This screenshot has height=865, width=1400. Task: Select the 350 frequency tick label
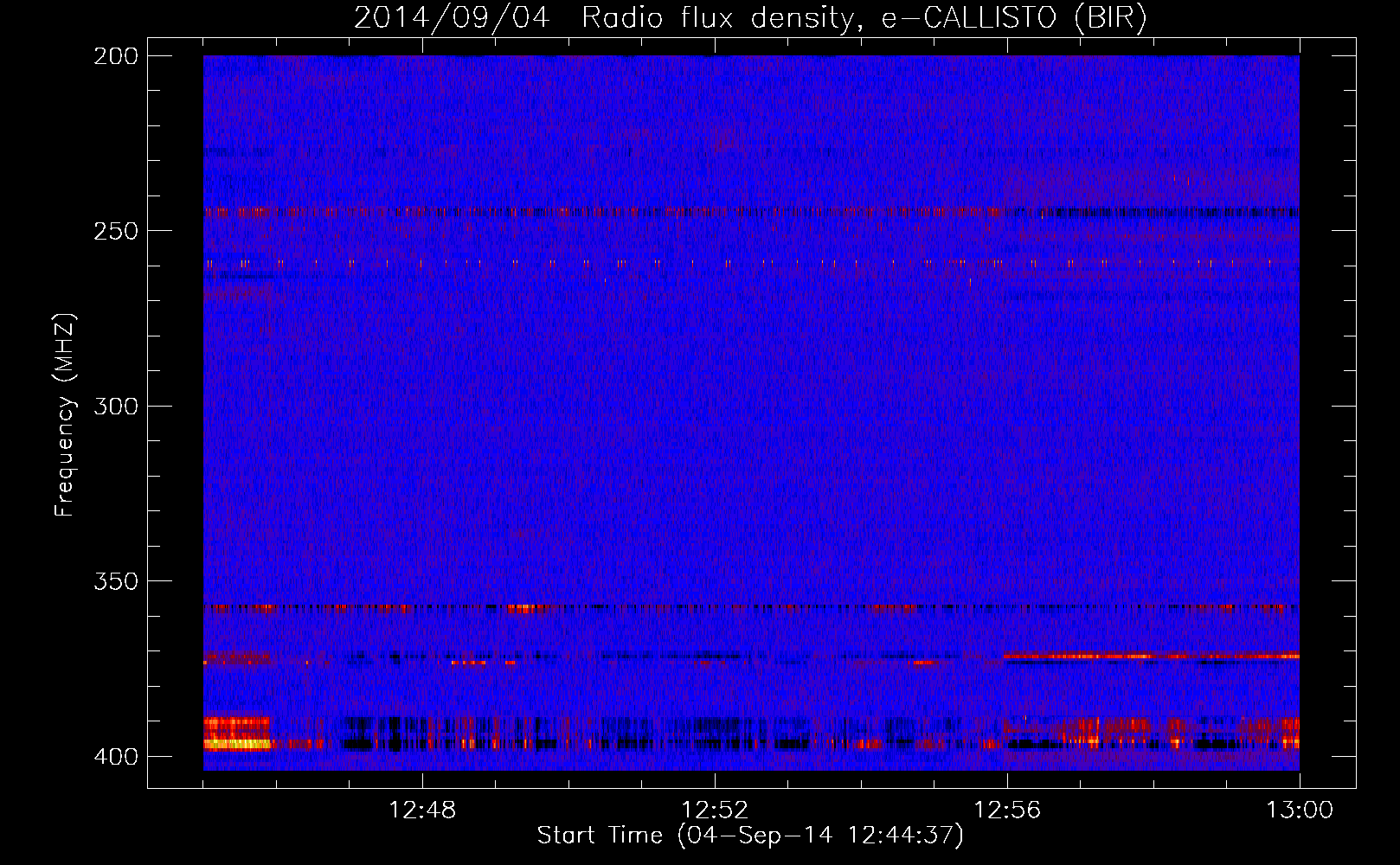point(115,581)
